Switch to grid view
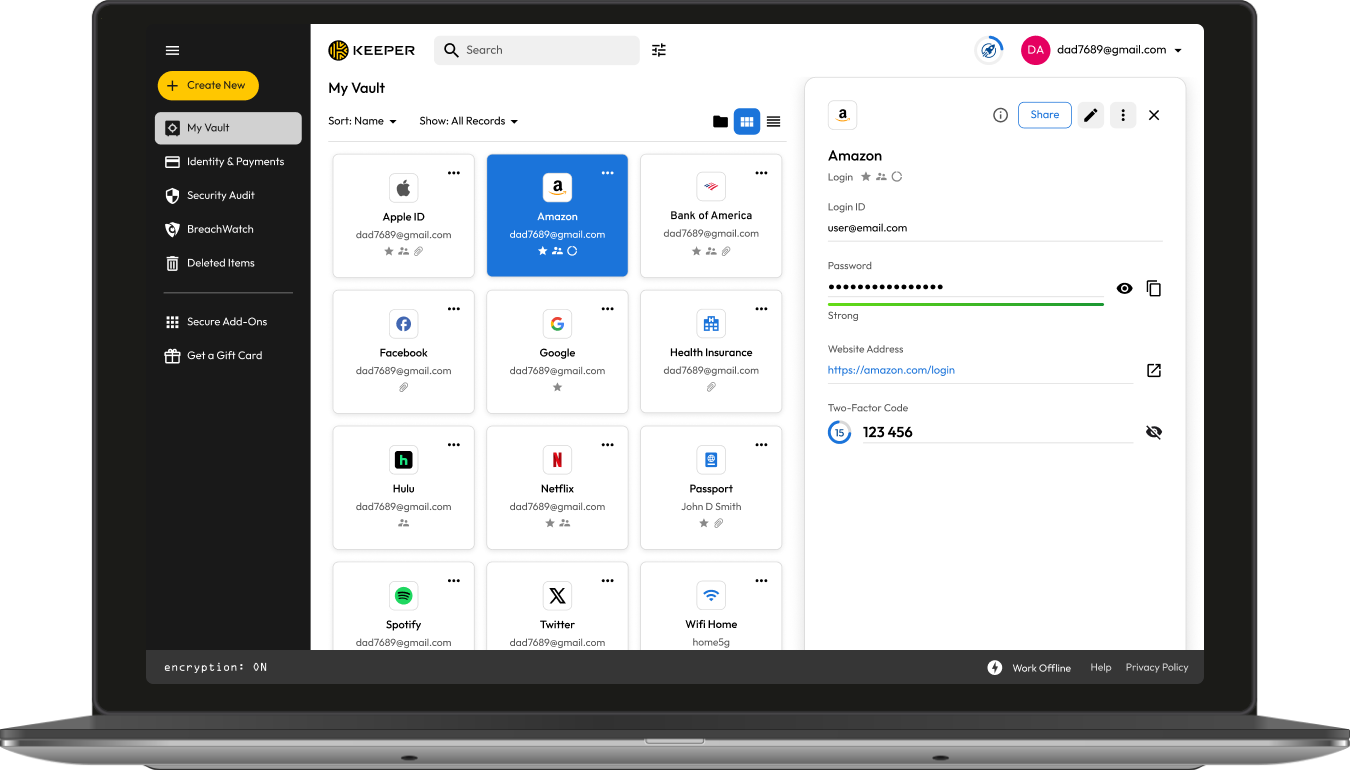Viewport: 1350px width, 770px height. (747, 121)
